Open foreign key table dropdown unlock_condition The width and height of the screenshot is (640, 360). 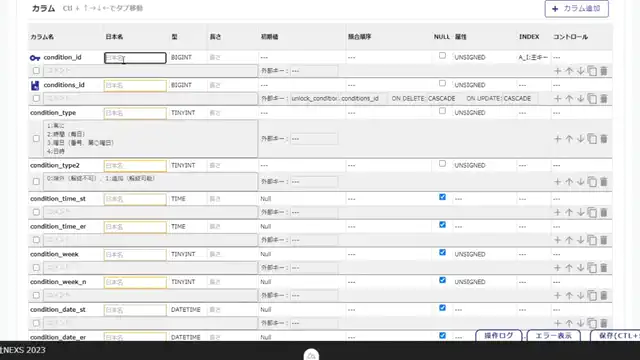point(314,99)
